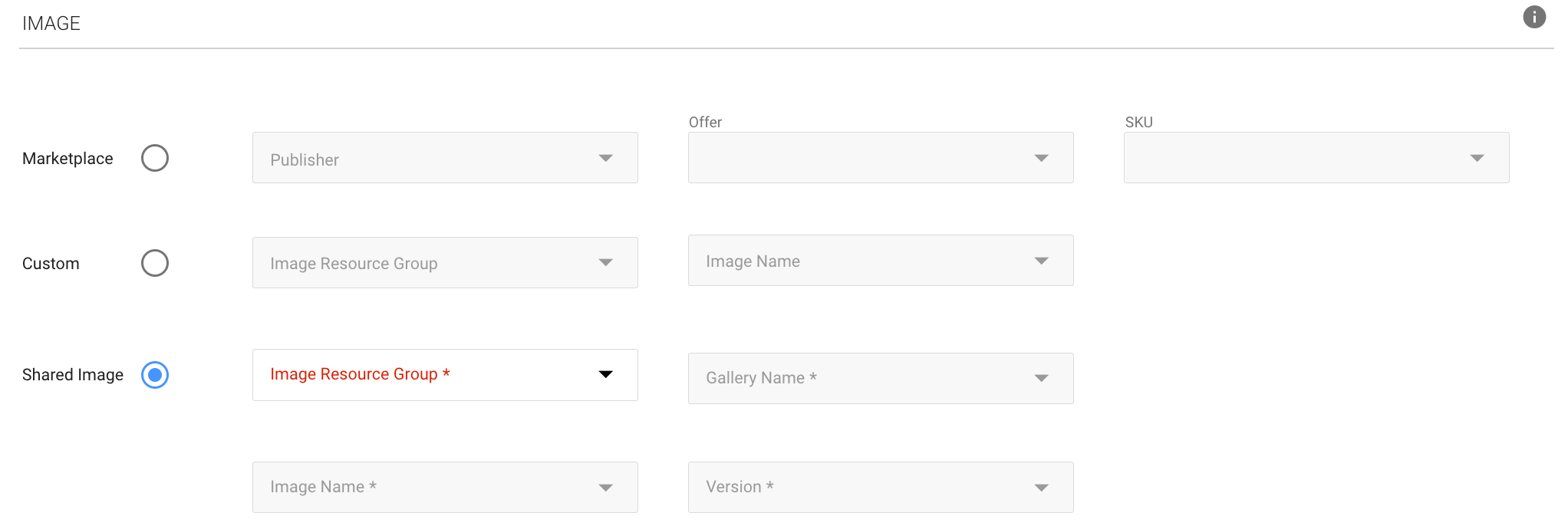Click the arrow in Custom row's Image Name
This screenshot has width=1568, height=526.
[x=1041, y=261]
